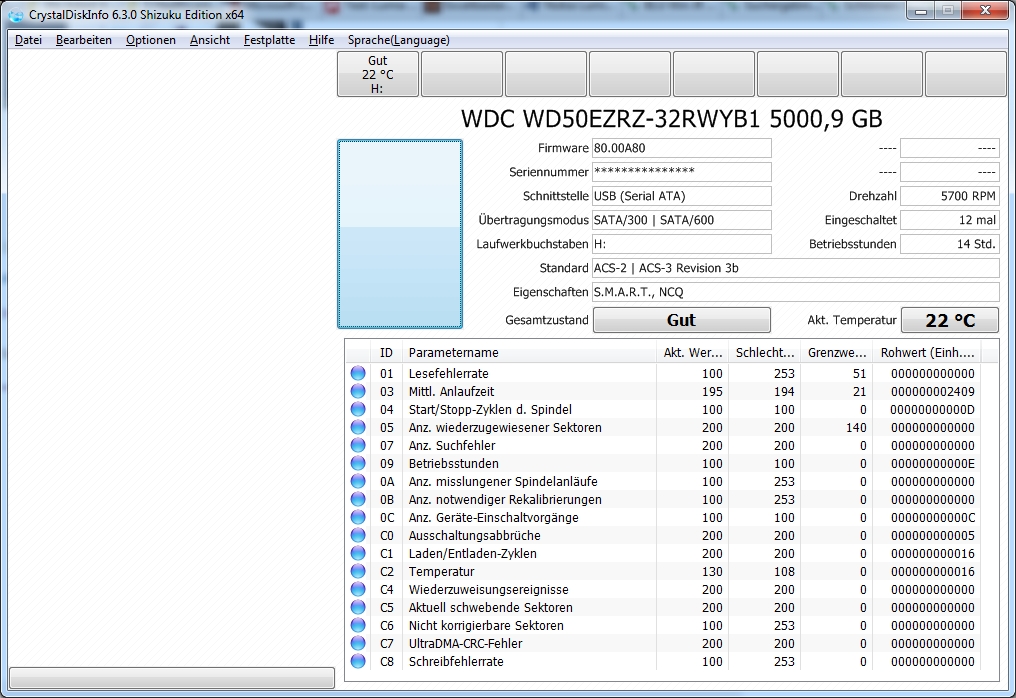The image size is (1016, 698).
Task: Click the Schnittstelle field USB (Serial ATA)
Action: click(682, 196)
